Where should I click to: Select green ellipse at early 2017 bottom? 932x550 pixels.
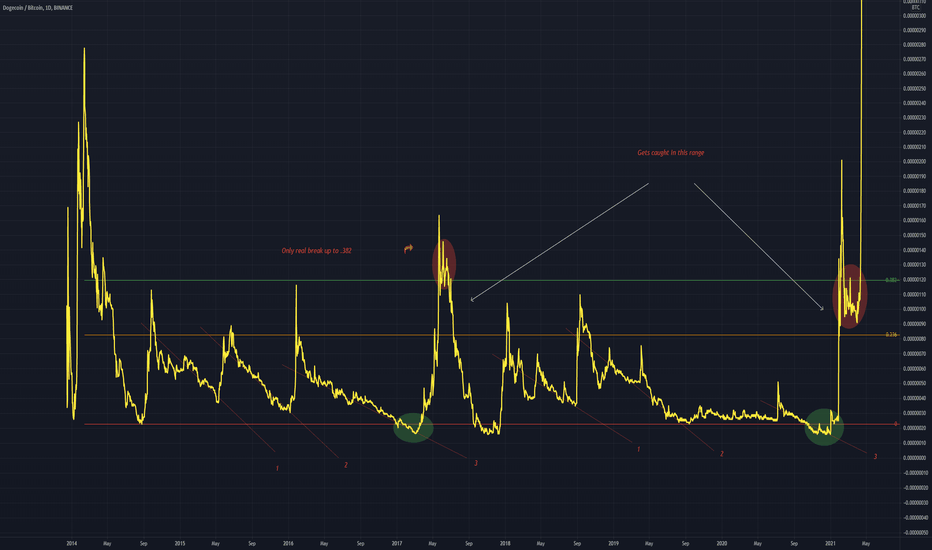pyautogui.click(x=413, y=428)
